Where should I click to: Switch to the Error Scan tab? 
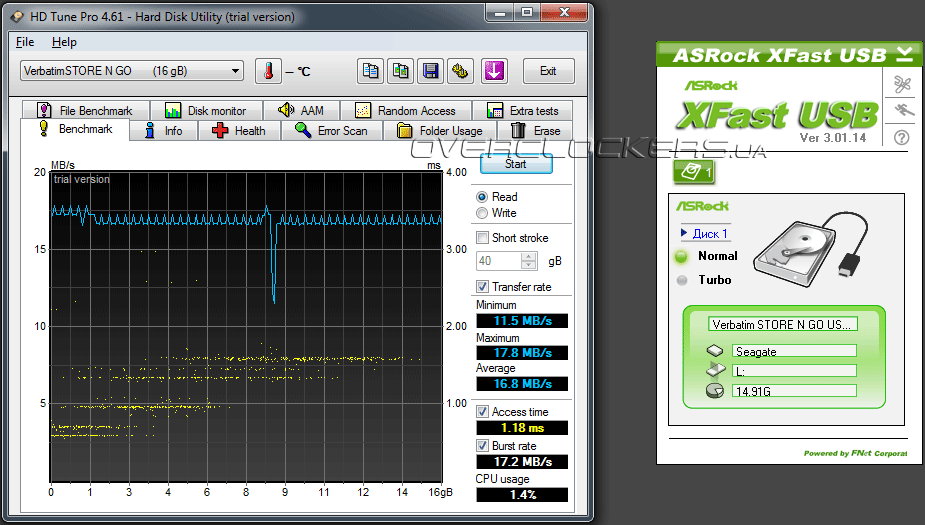[x=332, y=131]
